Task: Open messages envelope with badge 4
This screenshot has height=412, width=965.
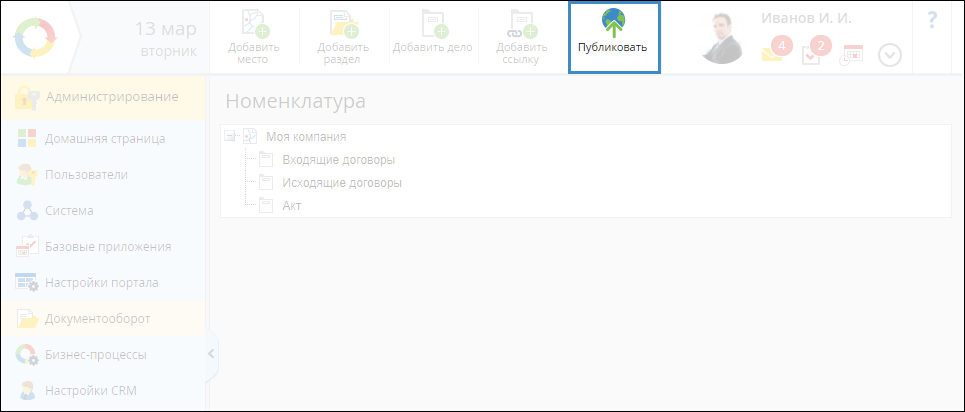Action: pyautogui.click(x=774, y=53)
